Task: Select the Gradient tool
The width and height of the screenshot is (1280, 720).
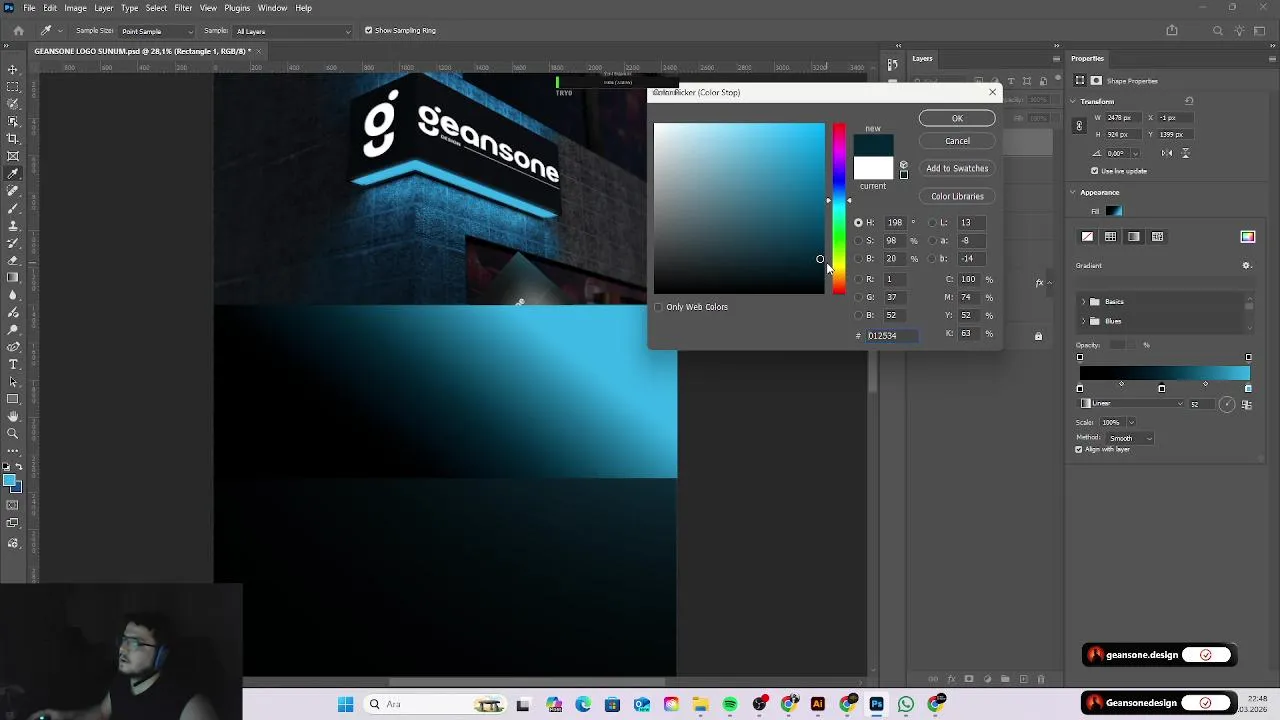Action: 13,277
